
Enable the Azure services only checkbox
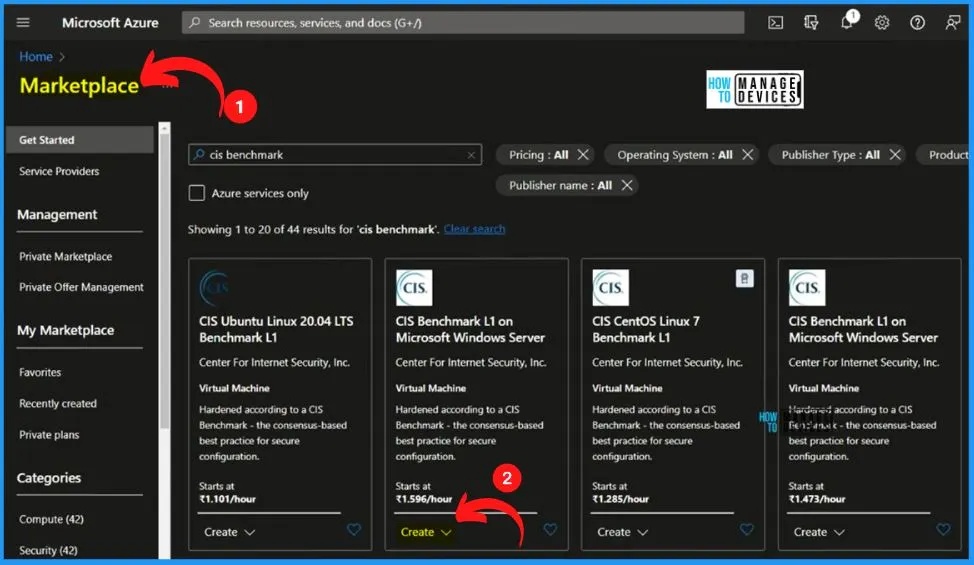point(196,193)
